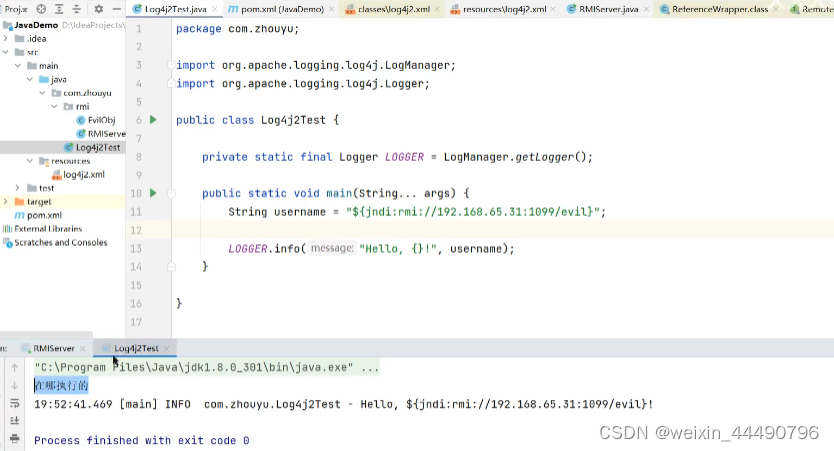Run class Log4j2Test via gutter arrow line 6
This screenshot has height=451, width=834.
[153, 120]
